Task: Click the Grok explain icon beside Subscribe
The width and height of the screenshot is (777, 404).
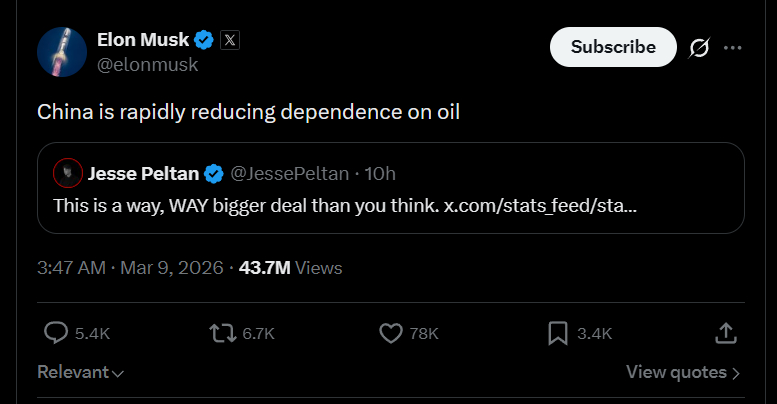Action: click(699, 47)
